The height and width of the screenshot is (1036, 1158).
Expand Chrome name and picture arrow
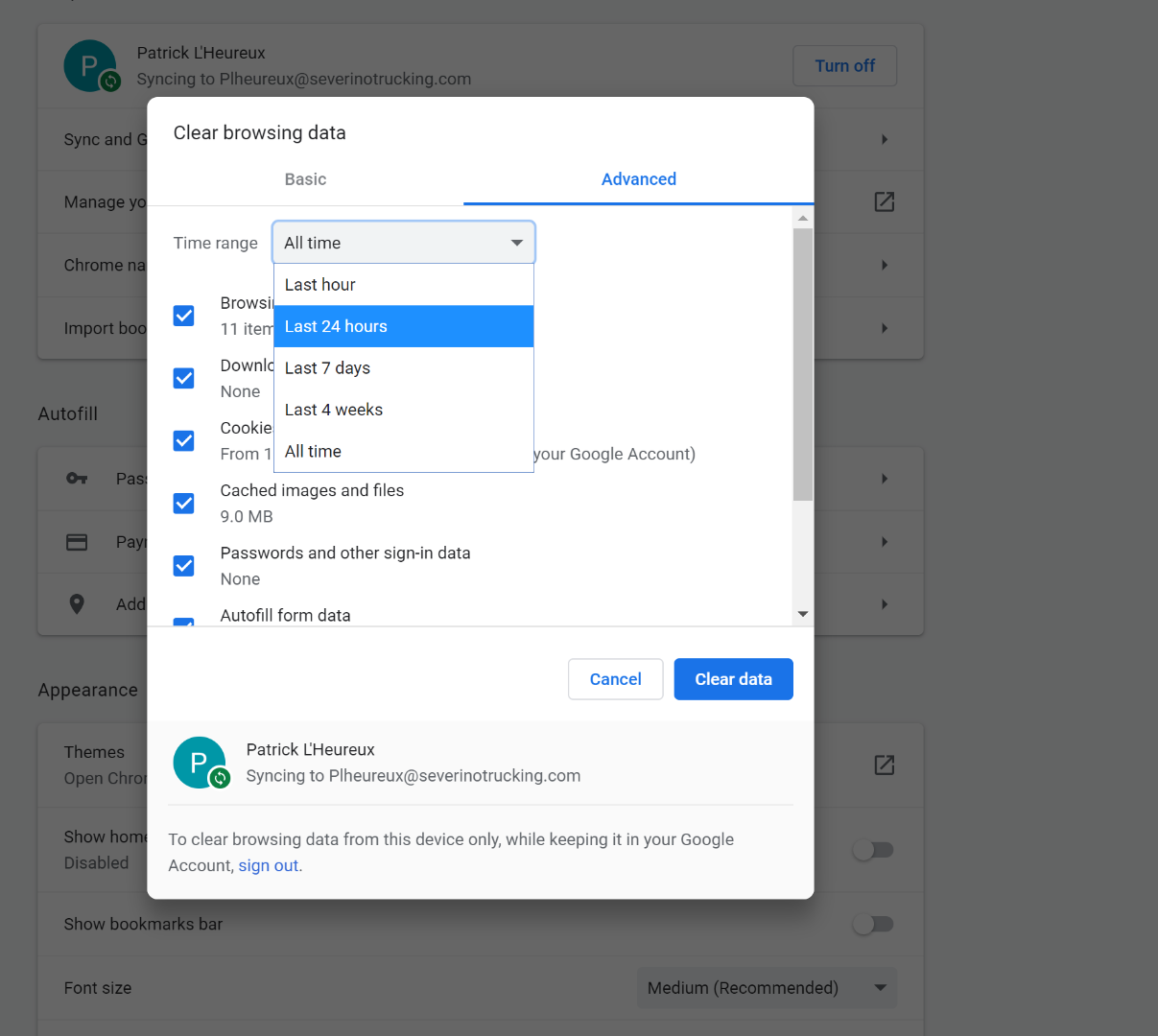click(885, 265)
